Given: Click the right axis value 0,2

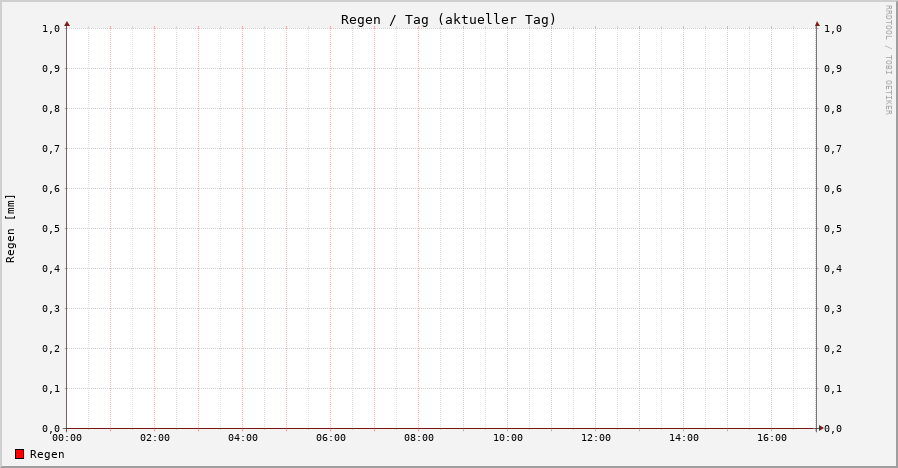Looking at the screenshot, I should click(833, 349).
